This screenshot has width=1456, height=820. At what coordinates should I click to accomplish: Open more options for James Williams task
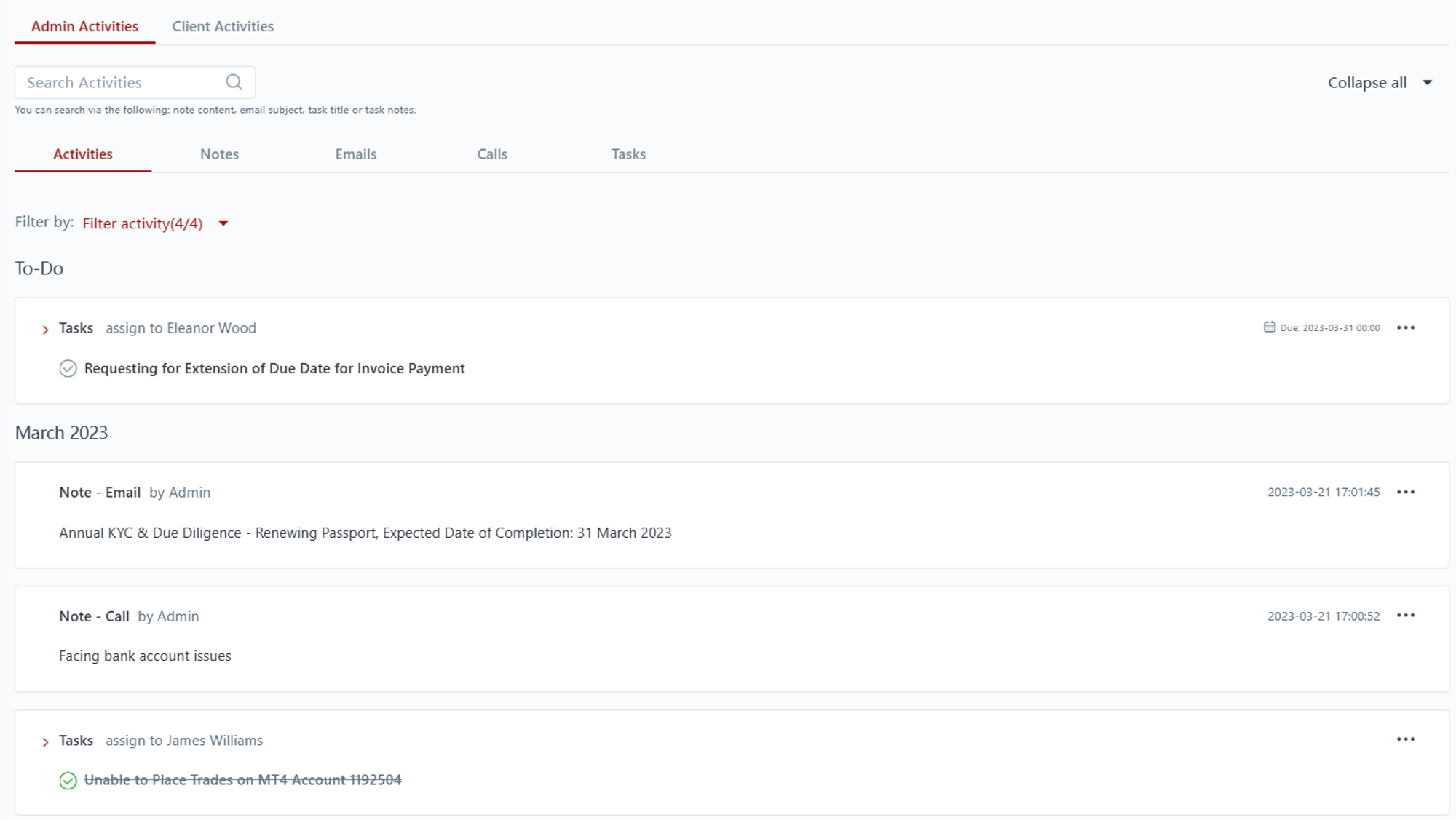(1405, 739)
